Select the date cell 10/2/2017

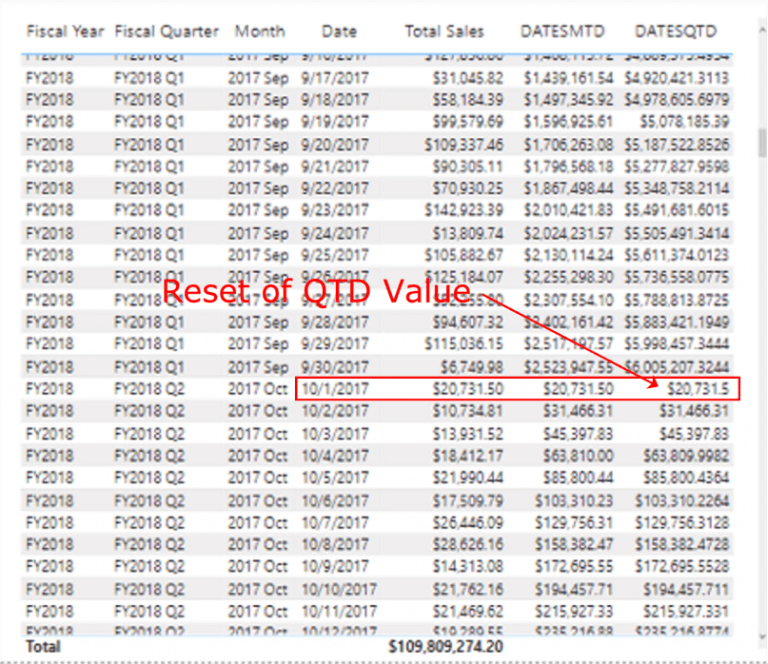[335, 410]
